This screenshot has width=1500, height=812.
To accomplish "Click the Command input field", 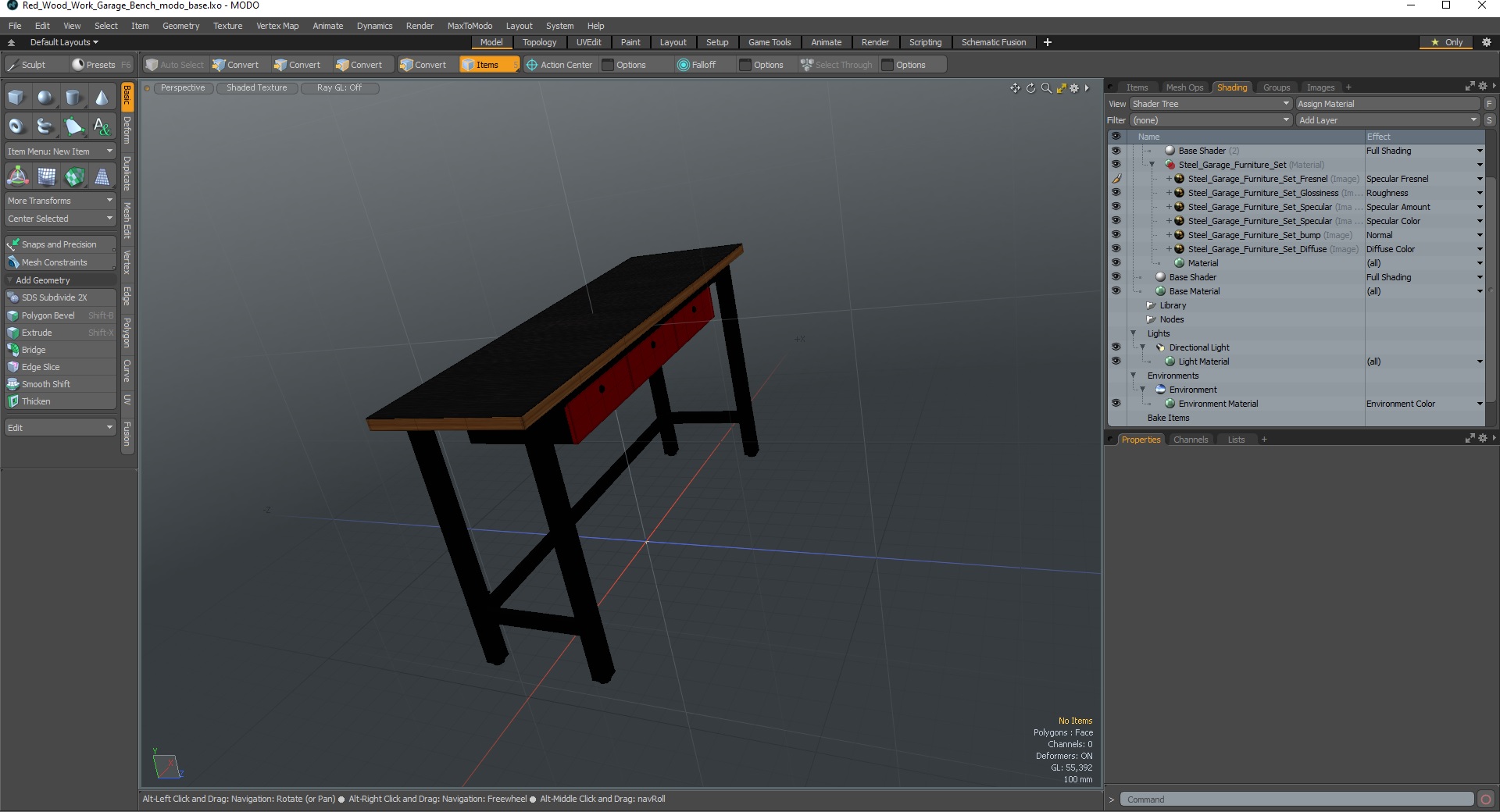I will [1297, 800].
